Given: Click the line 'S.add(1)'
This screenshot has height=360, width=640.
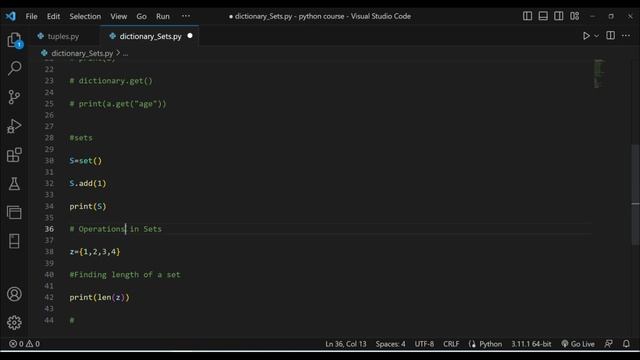Looking at the screenshot, I should click(88, 184).
